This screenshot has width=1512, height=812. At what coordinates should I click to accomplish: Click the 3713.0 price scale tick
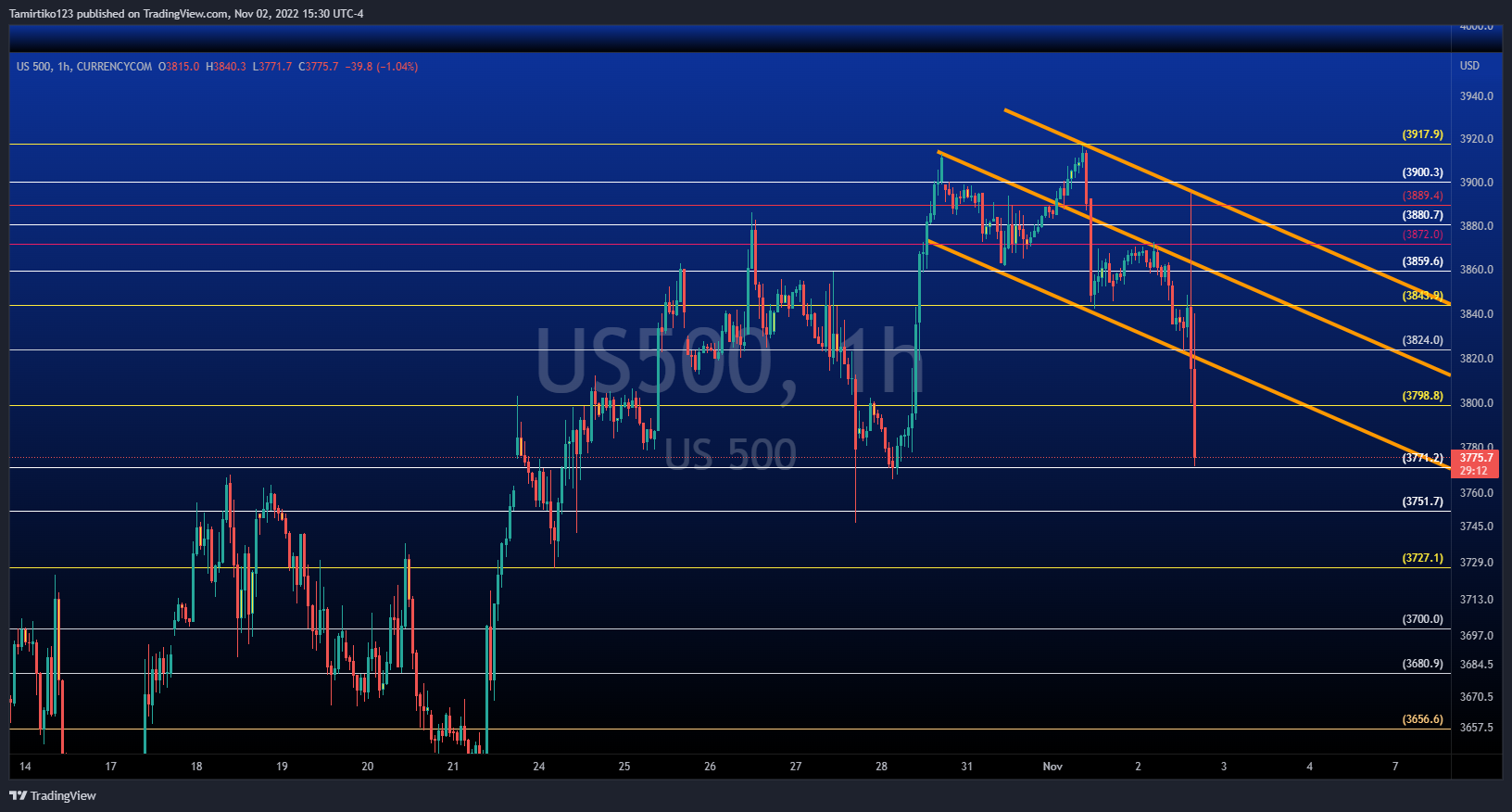pyautogui.click(x=1477, y=600)
